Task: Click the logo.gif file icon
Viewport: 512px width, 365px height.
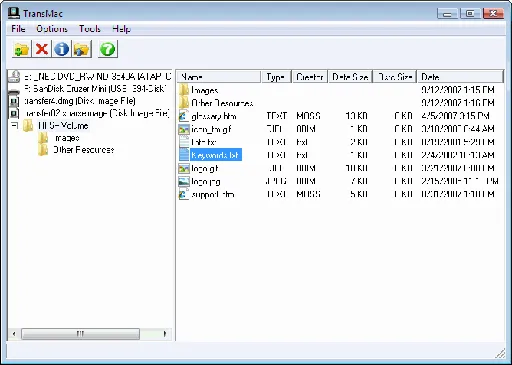Action: tap(184, 168)
